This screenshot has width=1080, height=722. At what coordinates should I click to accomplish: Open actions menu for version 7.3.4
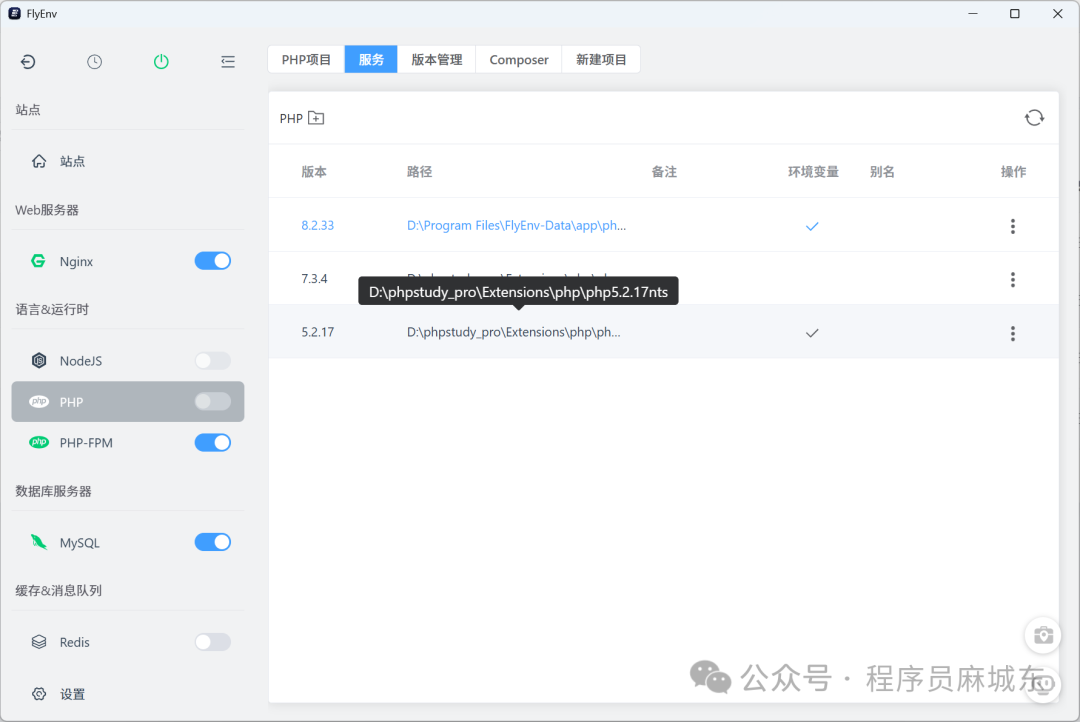1012,279
